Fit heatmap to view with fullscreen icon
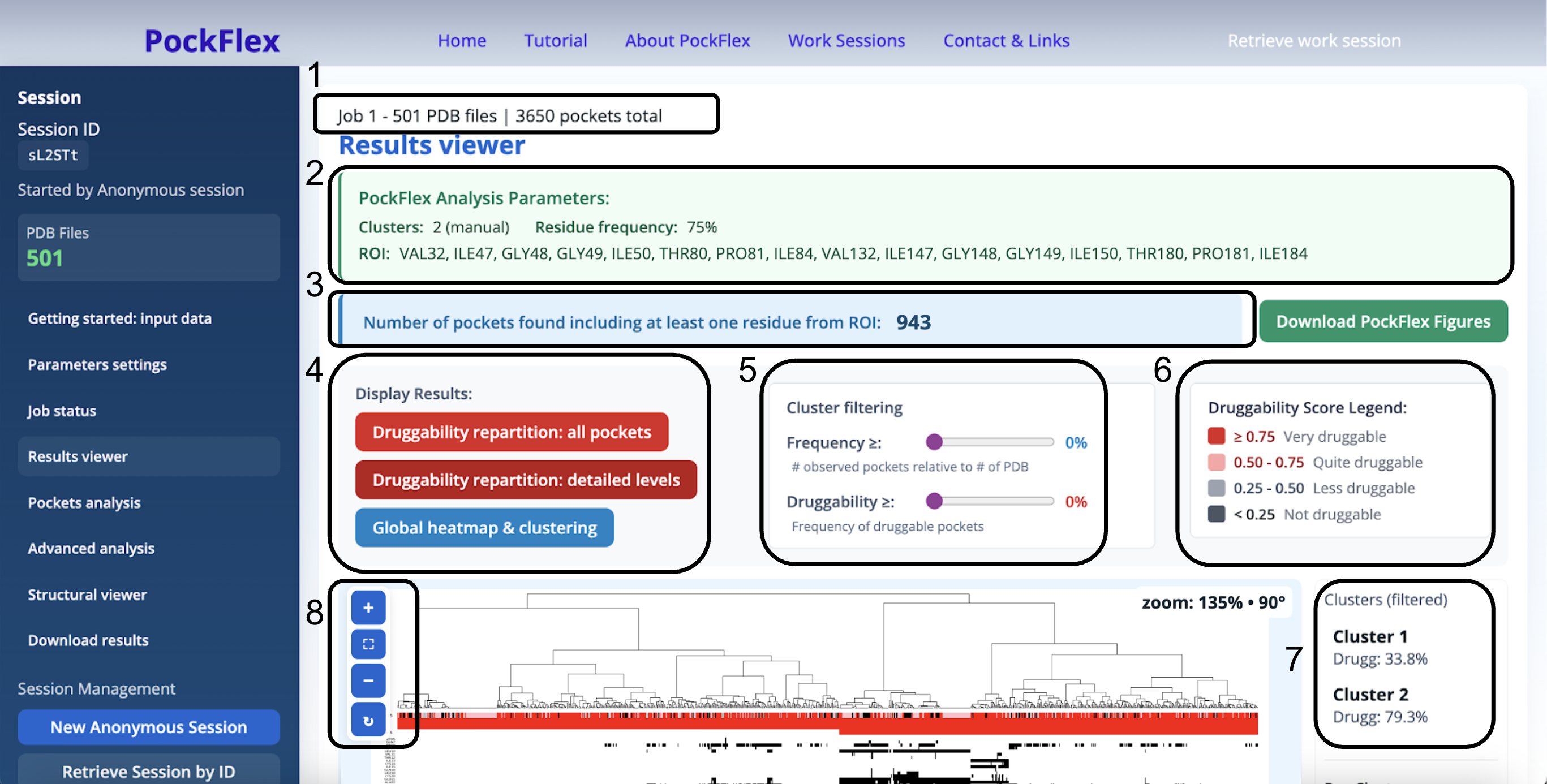The image size is (1547, 784). [368, 644]
